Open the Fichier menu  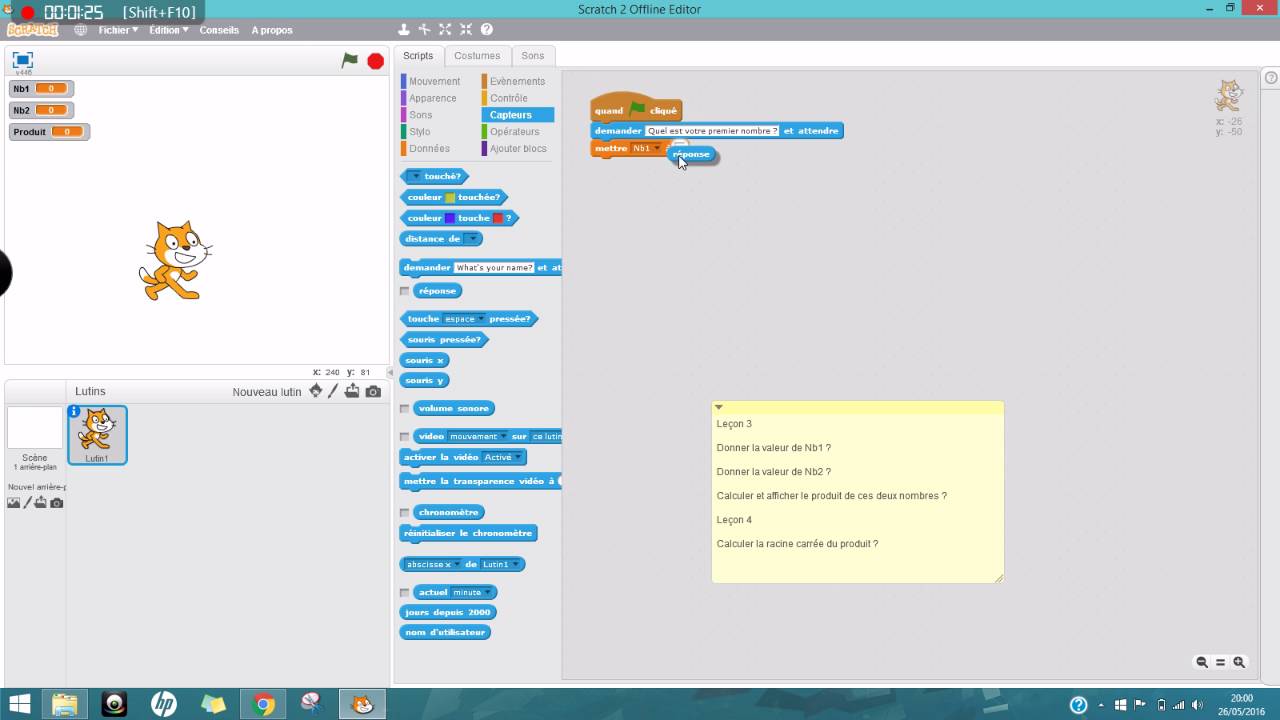pyautogui.click(x=118, y=30)
